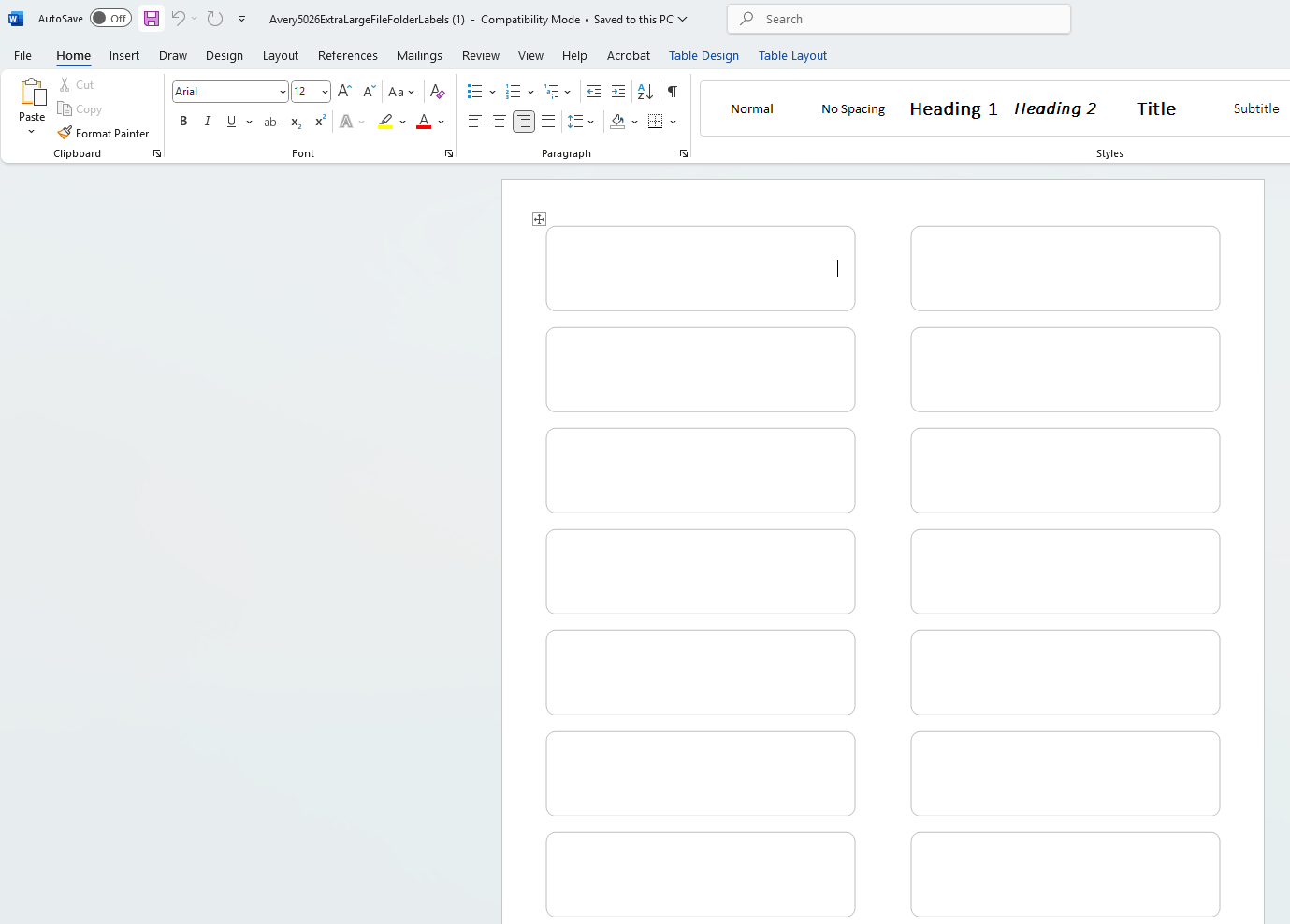Viewport: 1290px width, 924px height.
Task: Click the Strikethrough icon
Action: pyautogui.click(x=270, y=122)
